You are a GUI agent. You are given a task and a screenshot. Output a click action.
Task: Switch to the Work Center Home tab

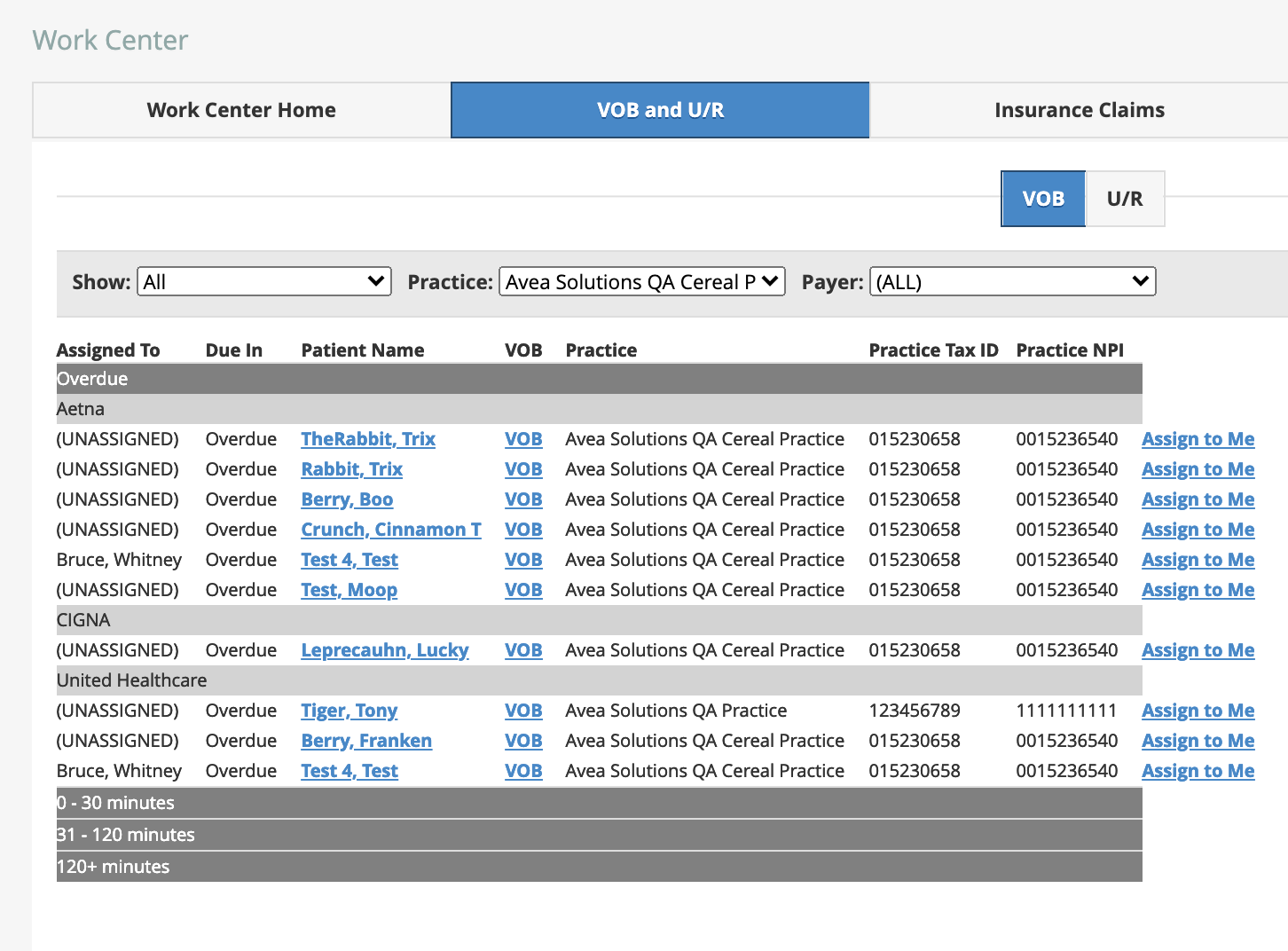[240, 109]
